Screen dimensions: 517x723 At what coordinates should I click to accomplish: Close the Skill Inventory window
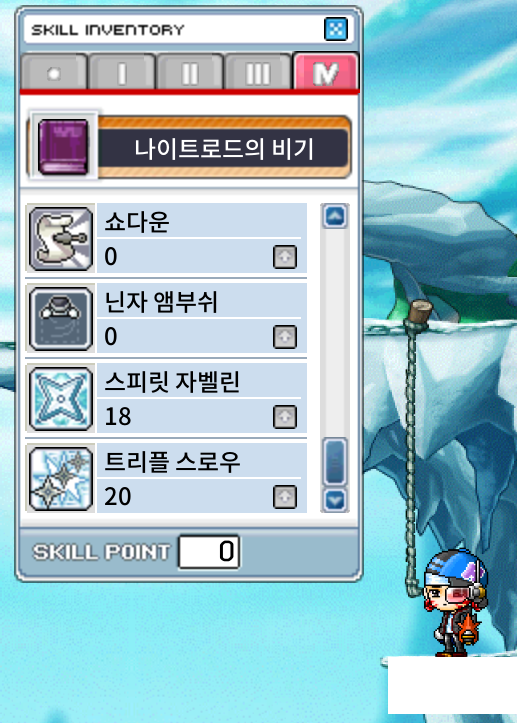point(336,30)
